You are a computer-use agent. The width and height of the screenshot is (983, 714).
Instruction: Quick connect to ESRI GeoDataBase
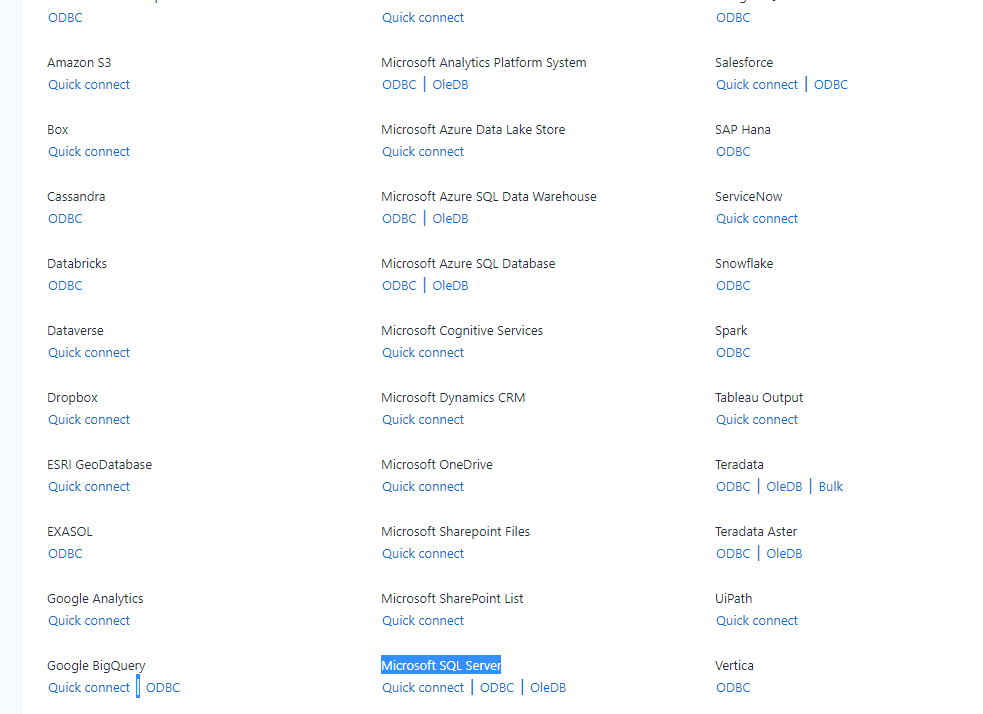point(88,486)
